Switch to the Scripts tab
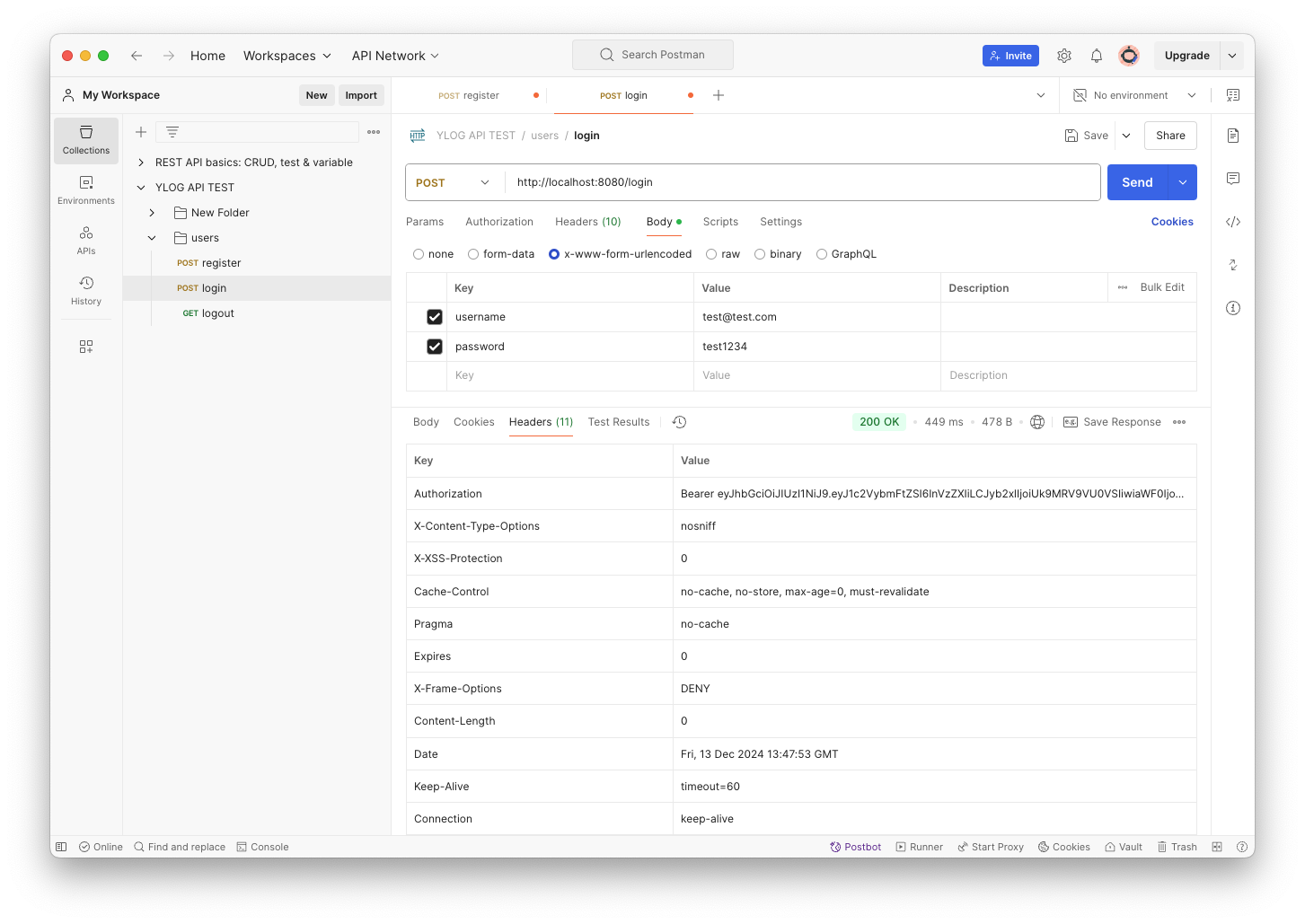 tap(720, 222)
